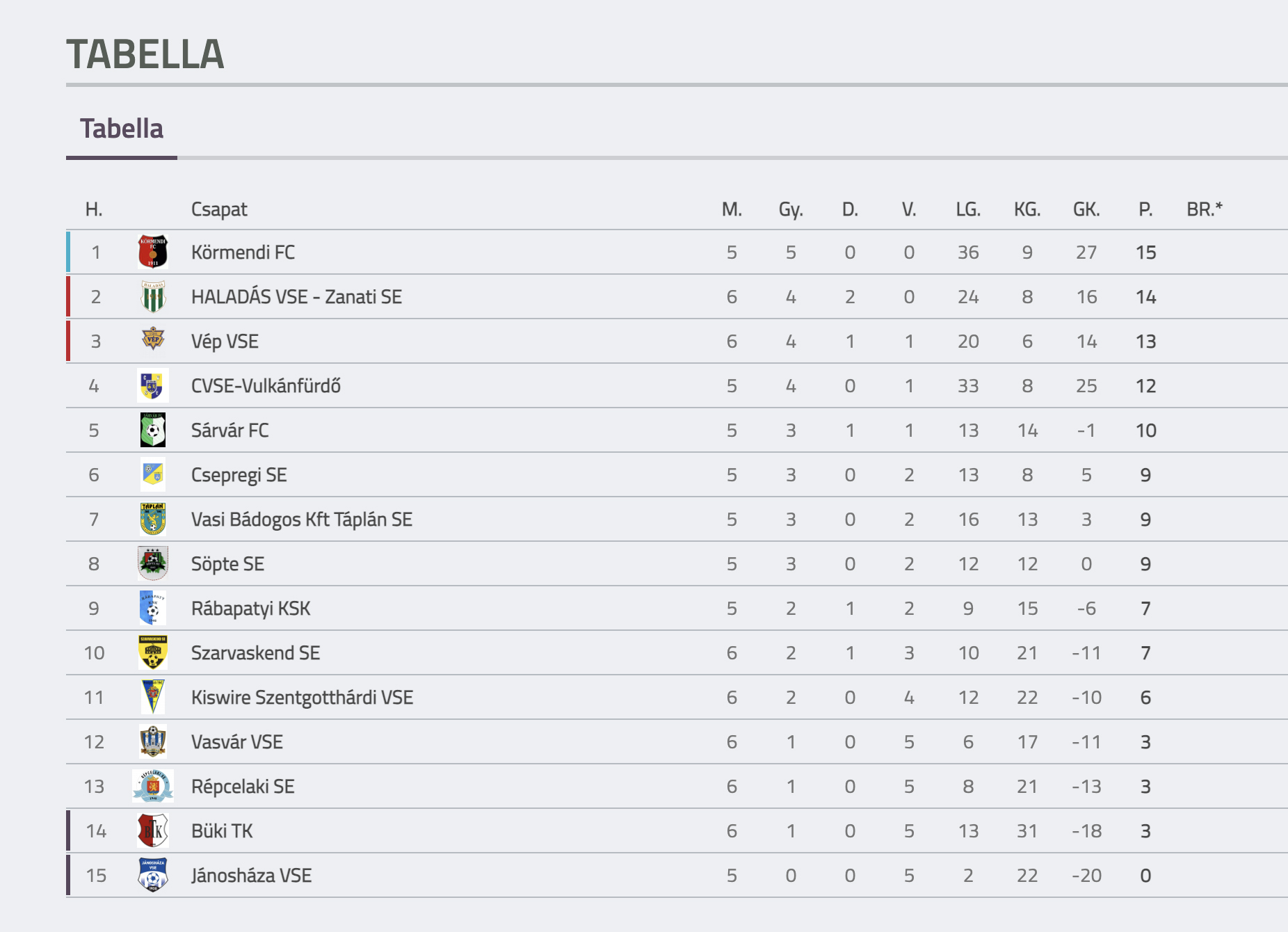Viewport: 1288px width, 932px height.
Task: Click the Csepregi SE team logo
Action: (153, 474)
